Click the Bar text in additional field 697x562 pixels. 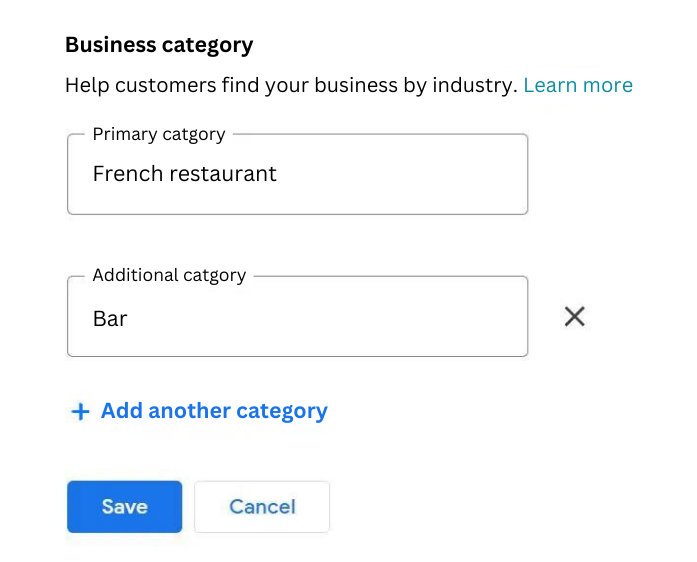110,320
